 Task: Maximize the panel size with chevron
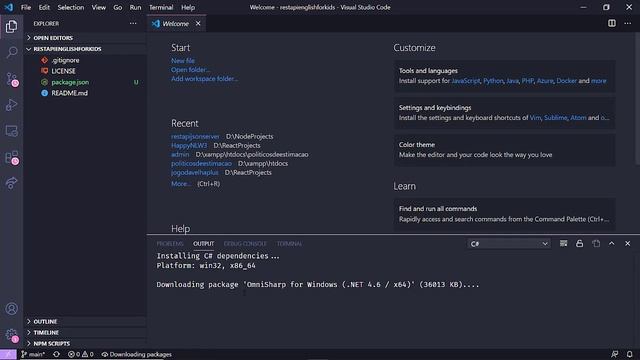point(611,244)
